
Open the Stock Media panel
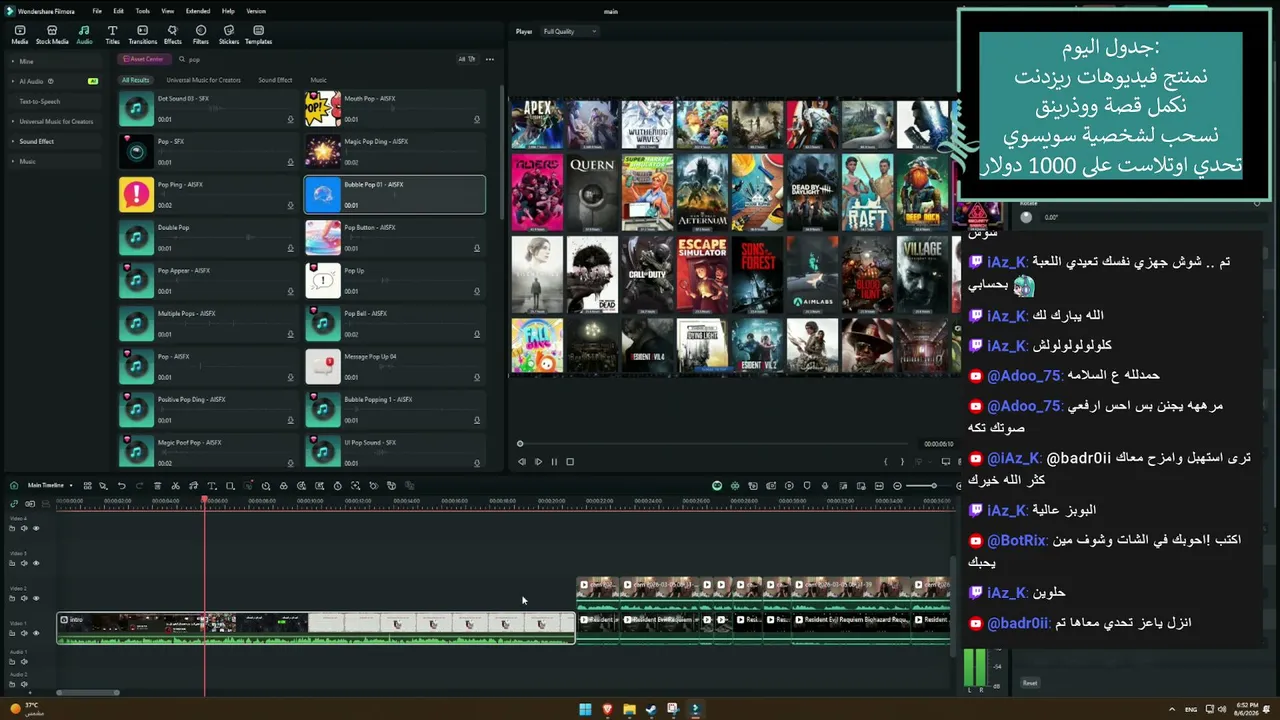(x=52, y=35)
